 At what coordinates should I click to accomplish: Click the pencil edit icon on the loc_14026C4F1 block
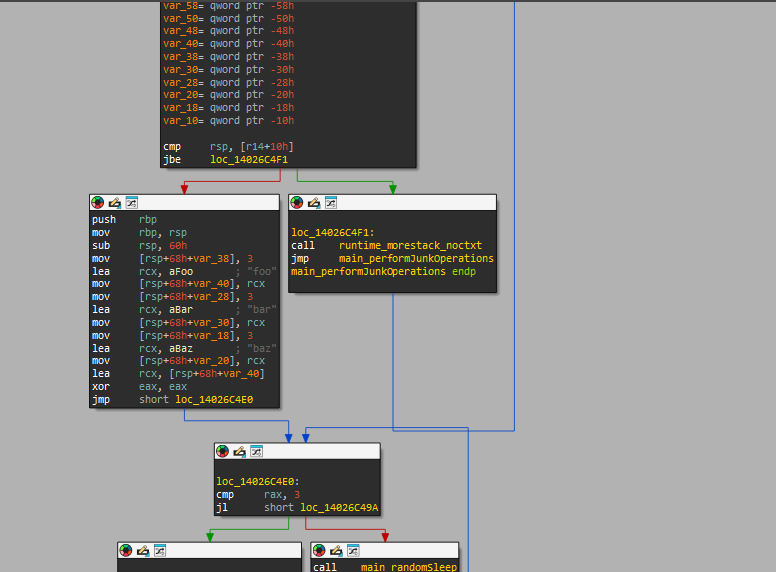314,202
